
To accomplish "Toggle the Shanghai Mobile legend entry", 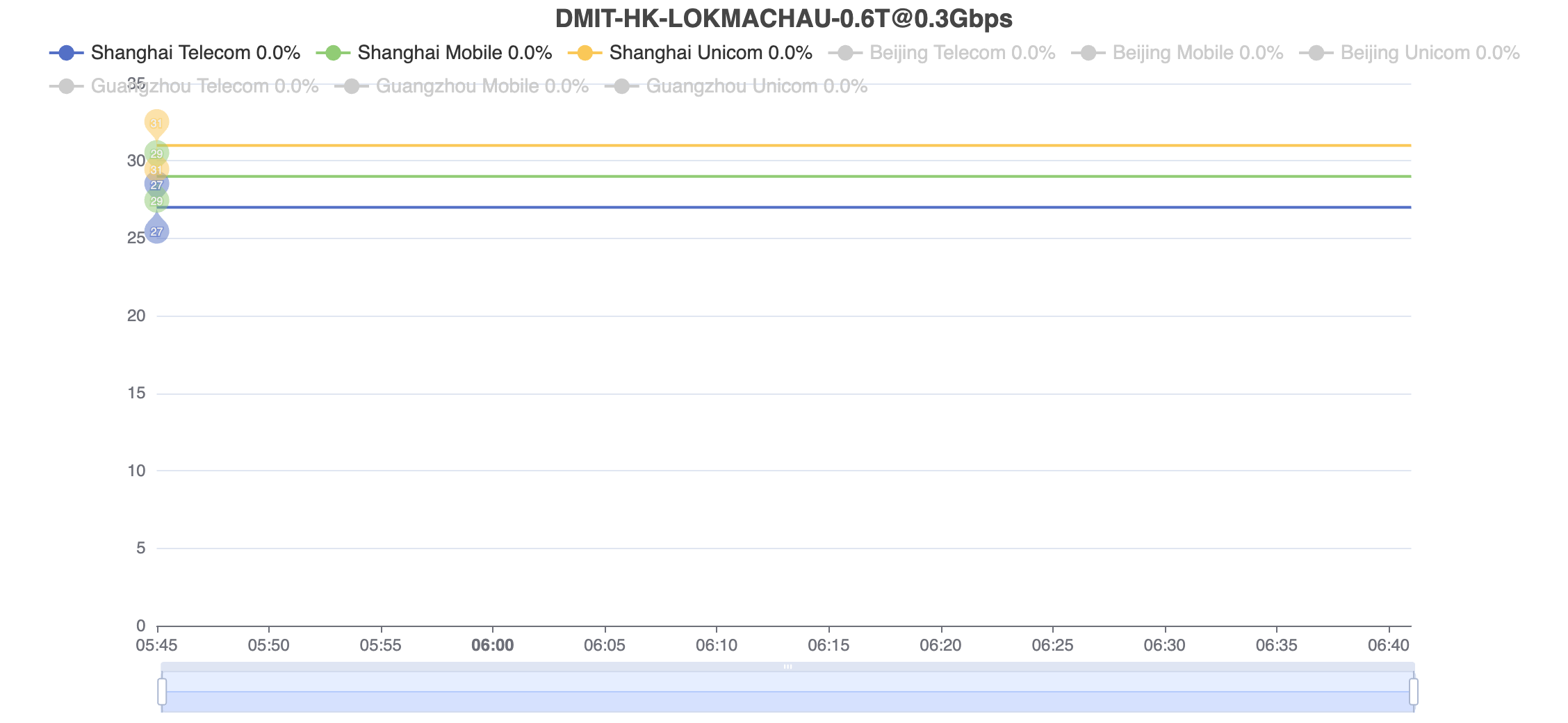I will point(434,53).
